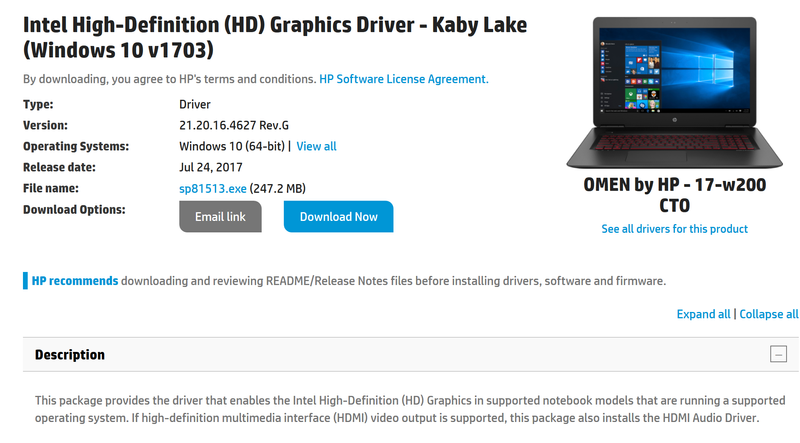Viewport: 800px width, 443px height.
Task: Click the HP recommends notice text
Action: tap(348, 281)
